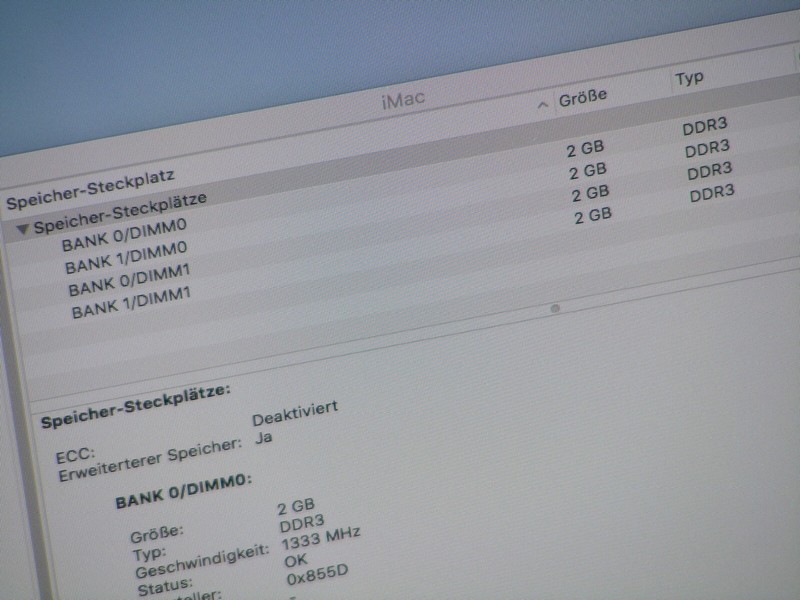Click the Größe: label in details
This screenshot has width=800, height=600.
(x=157, y=535)
